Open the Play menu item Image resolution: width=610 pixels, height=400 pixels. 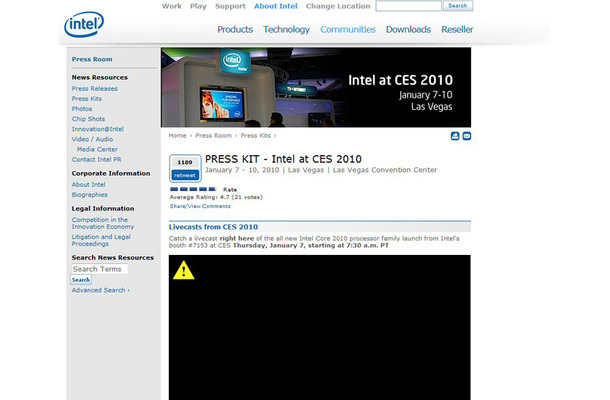pos(198,6)
